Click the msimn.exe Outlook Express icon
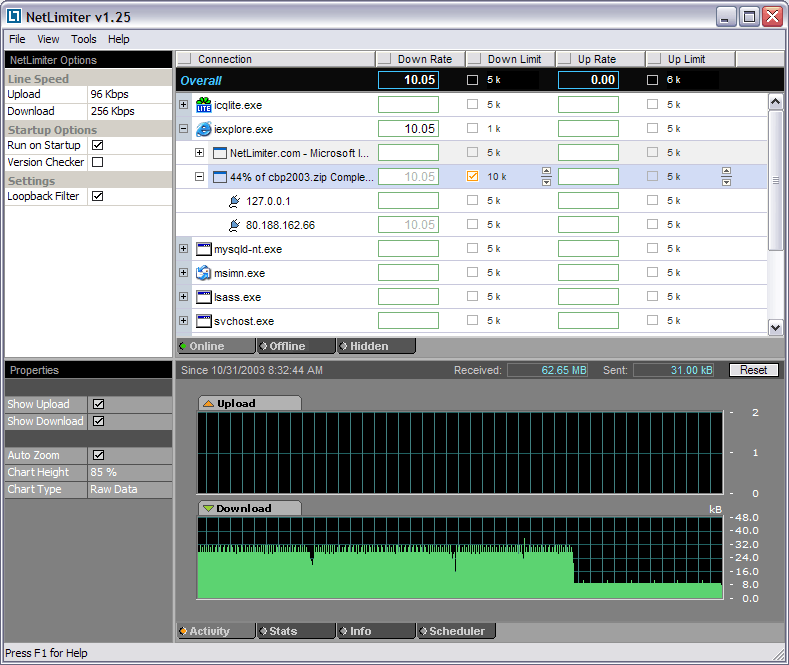 203,273
